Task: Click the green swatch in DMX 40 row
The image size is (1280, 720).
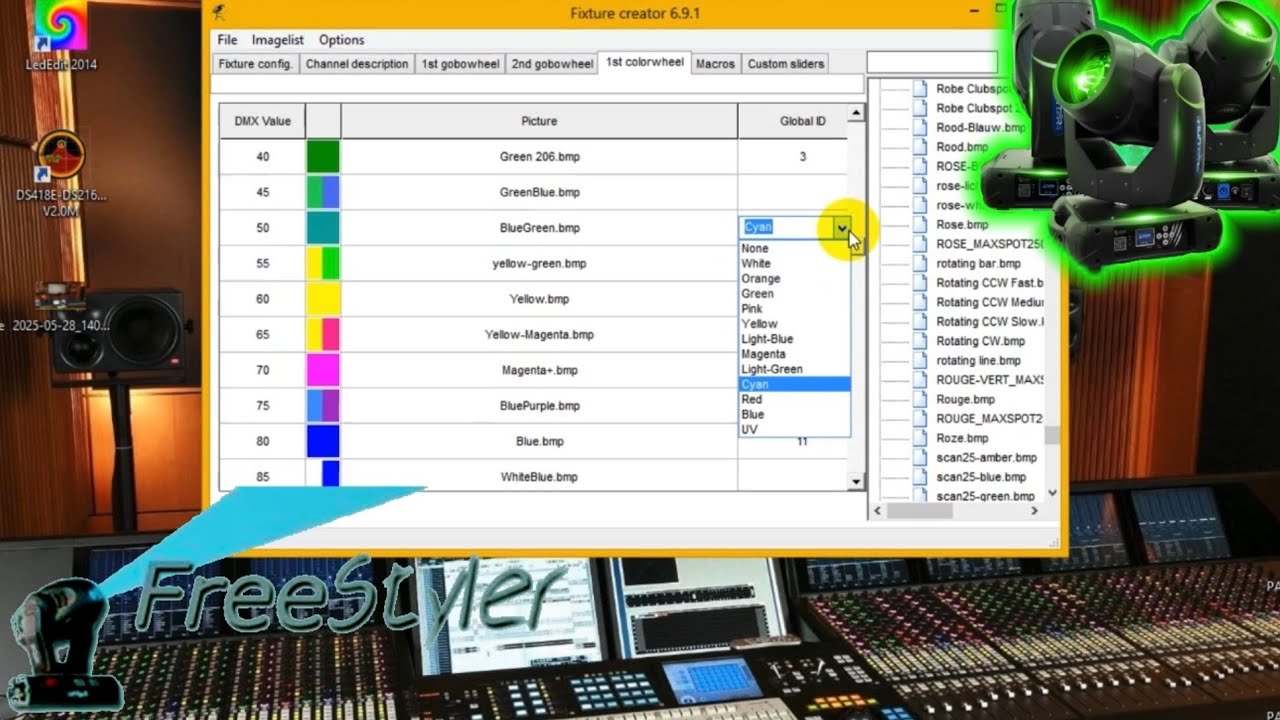Action: point(323,157)
